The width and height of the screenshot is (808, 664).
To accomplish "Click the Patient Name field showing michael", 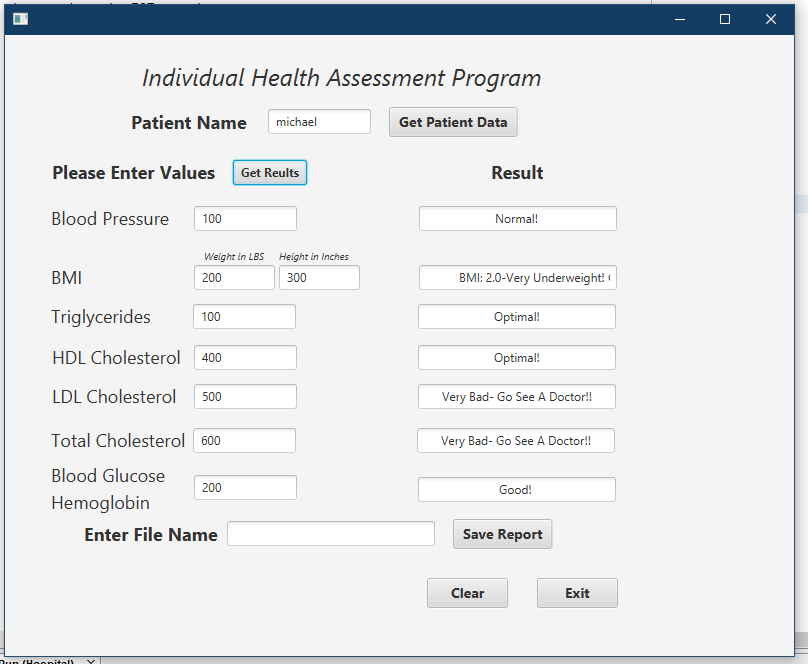I will 319,121.
